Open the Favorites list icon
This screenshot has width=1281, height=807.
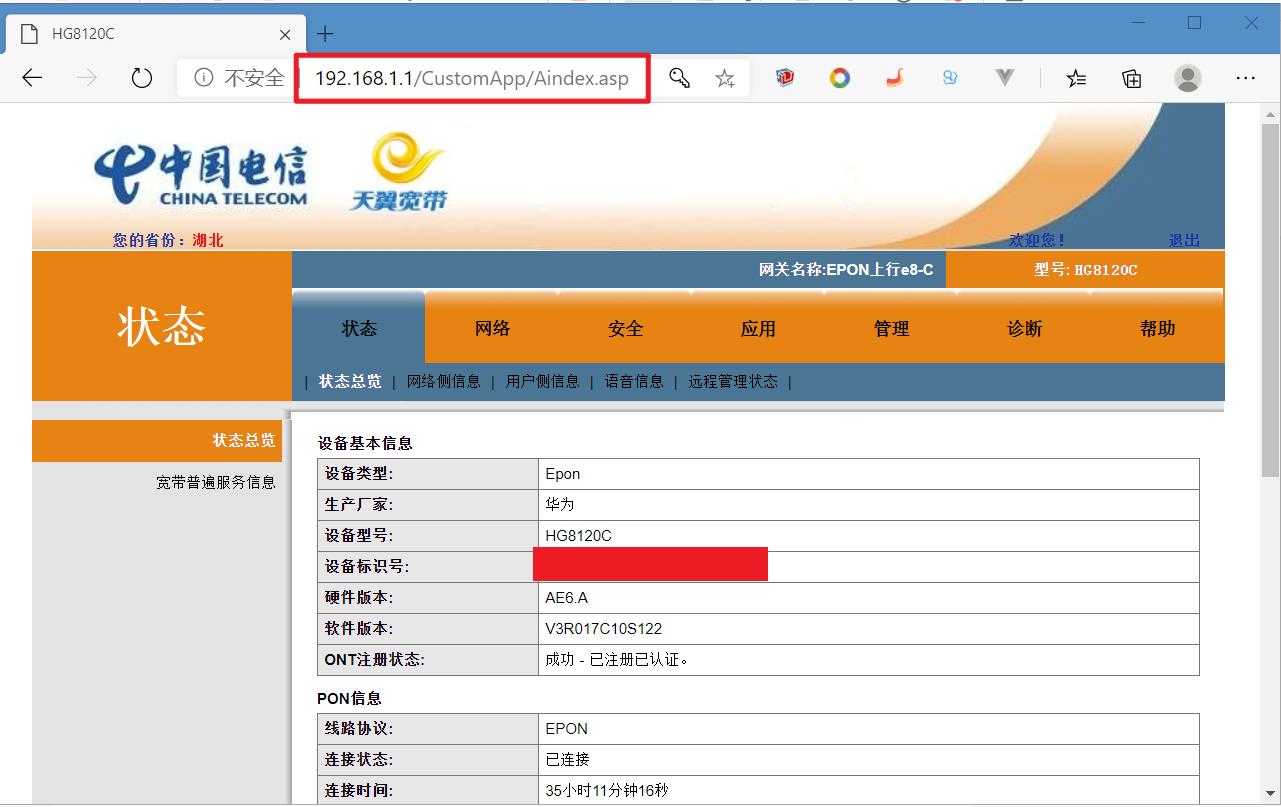point(1076,77)
